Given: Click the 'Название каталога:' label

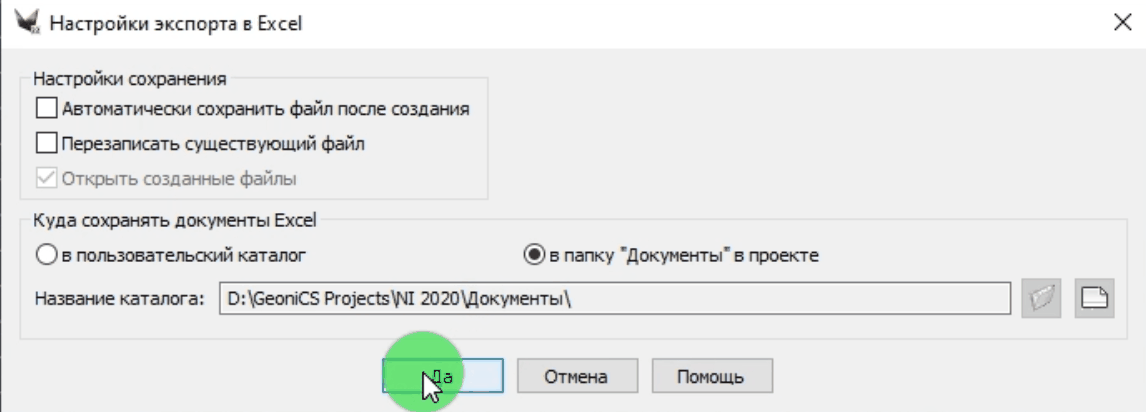Looking at the screenshot, I should pyautogui.click(x=119, y=299).
